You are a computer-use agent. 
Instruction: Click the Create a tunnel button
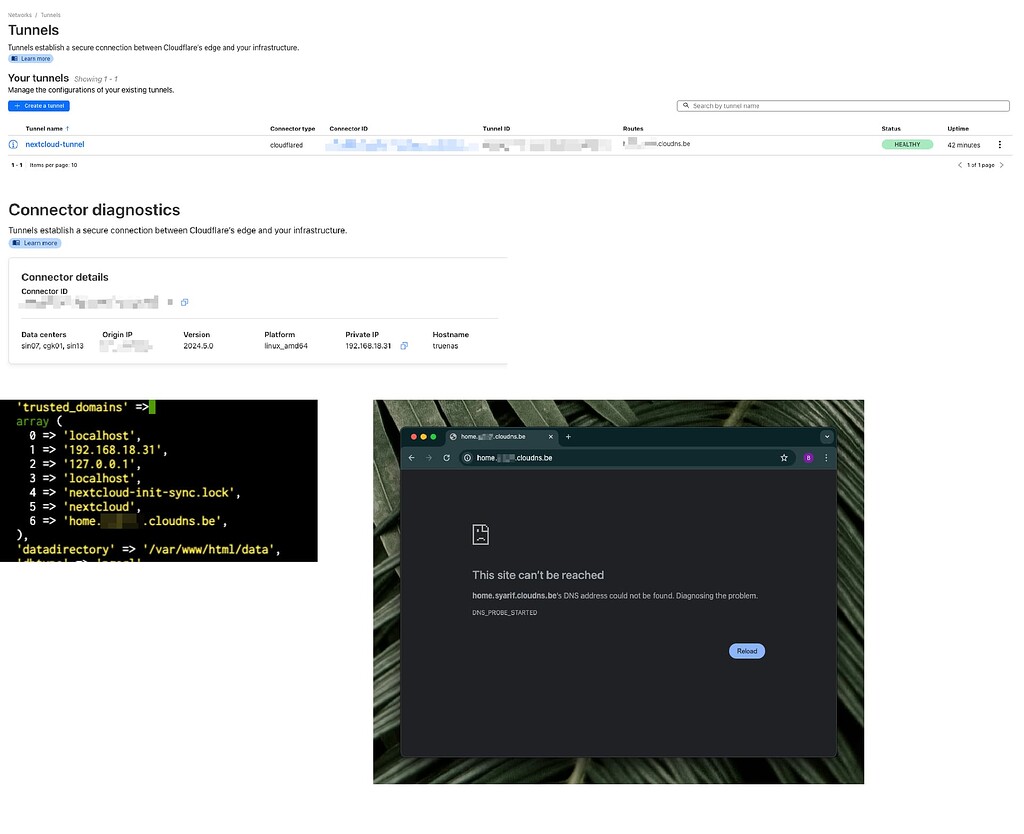[x=39, y=106]
